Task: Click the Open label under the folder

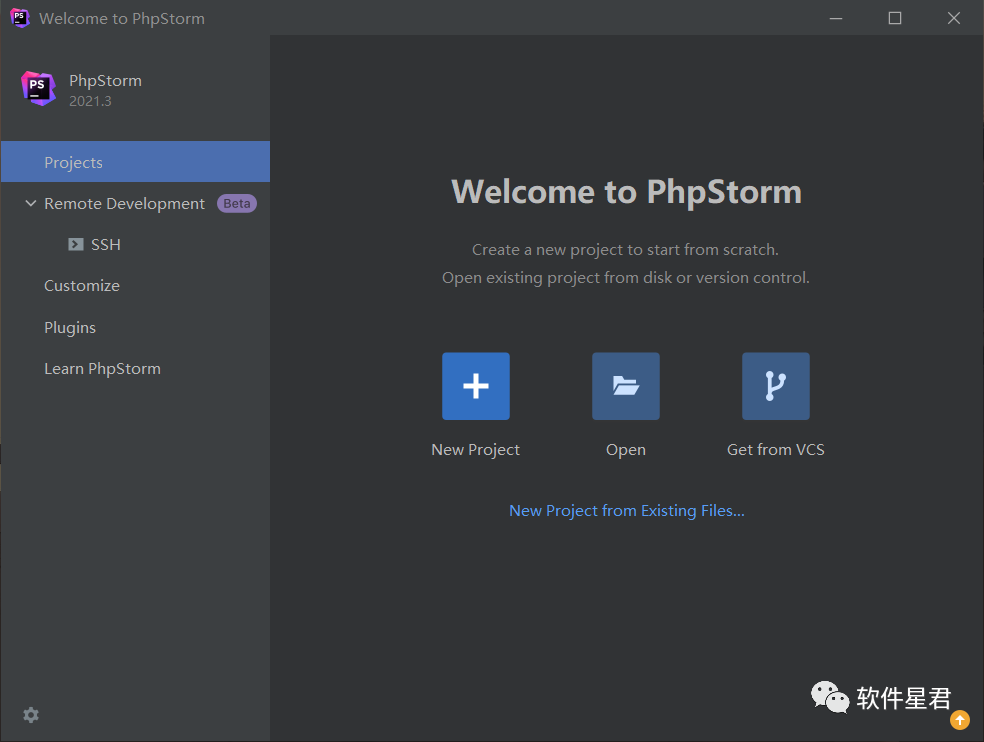Action: pos(626,450)
